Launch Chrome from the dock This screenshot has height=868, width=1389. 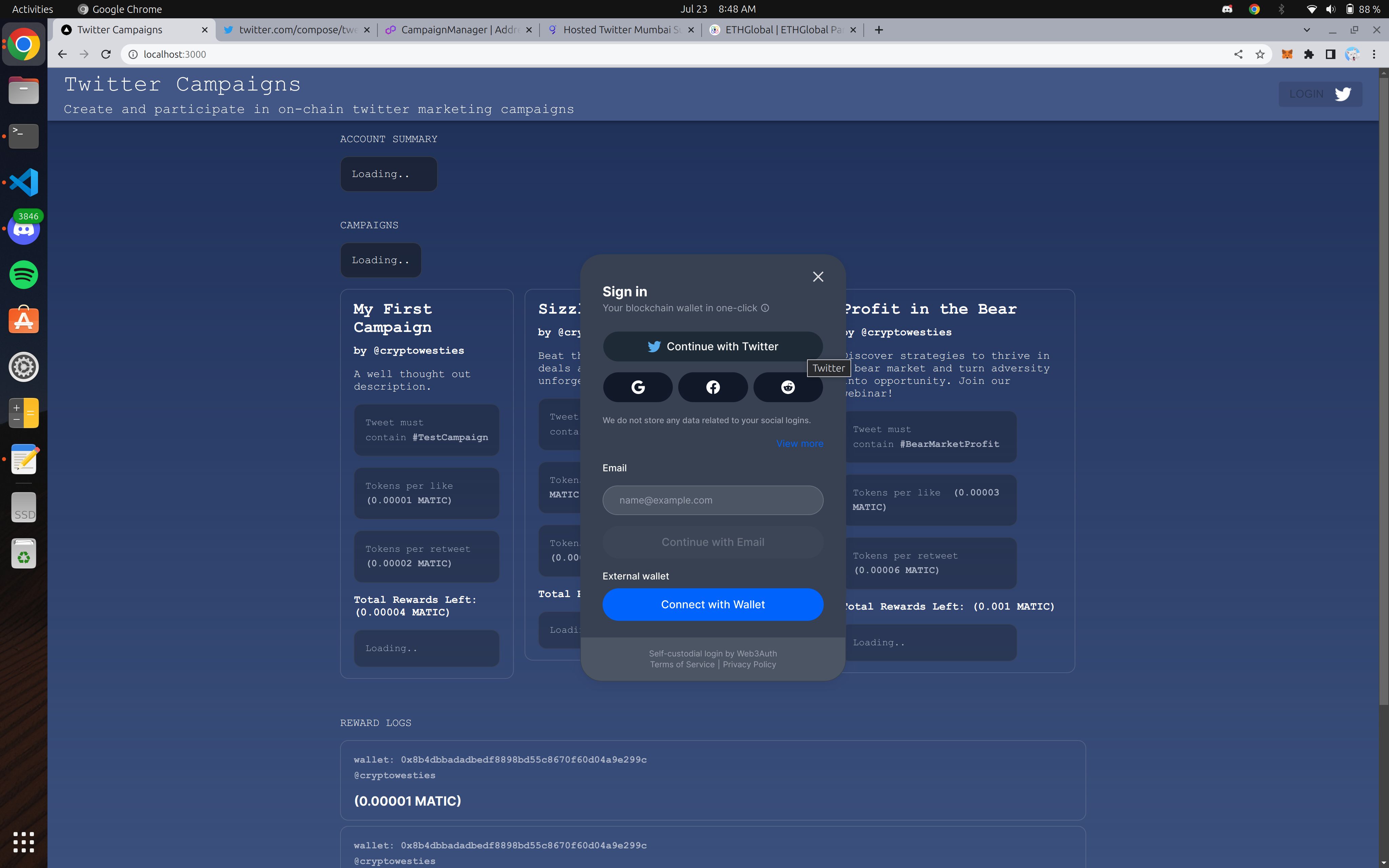(23, 44)
